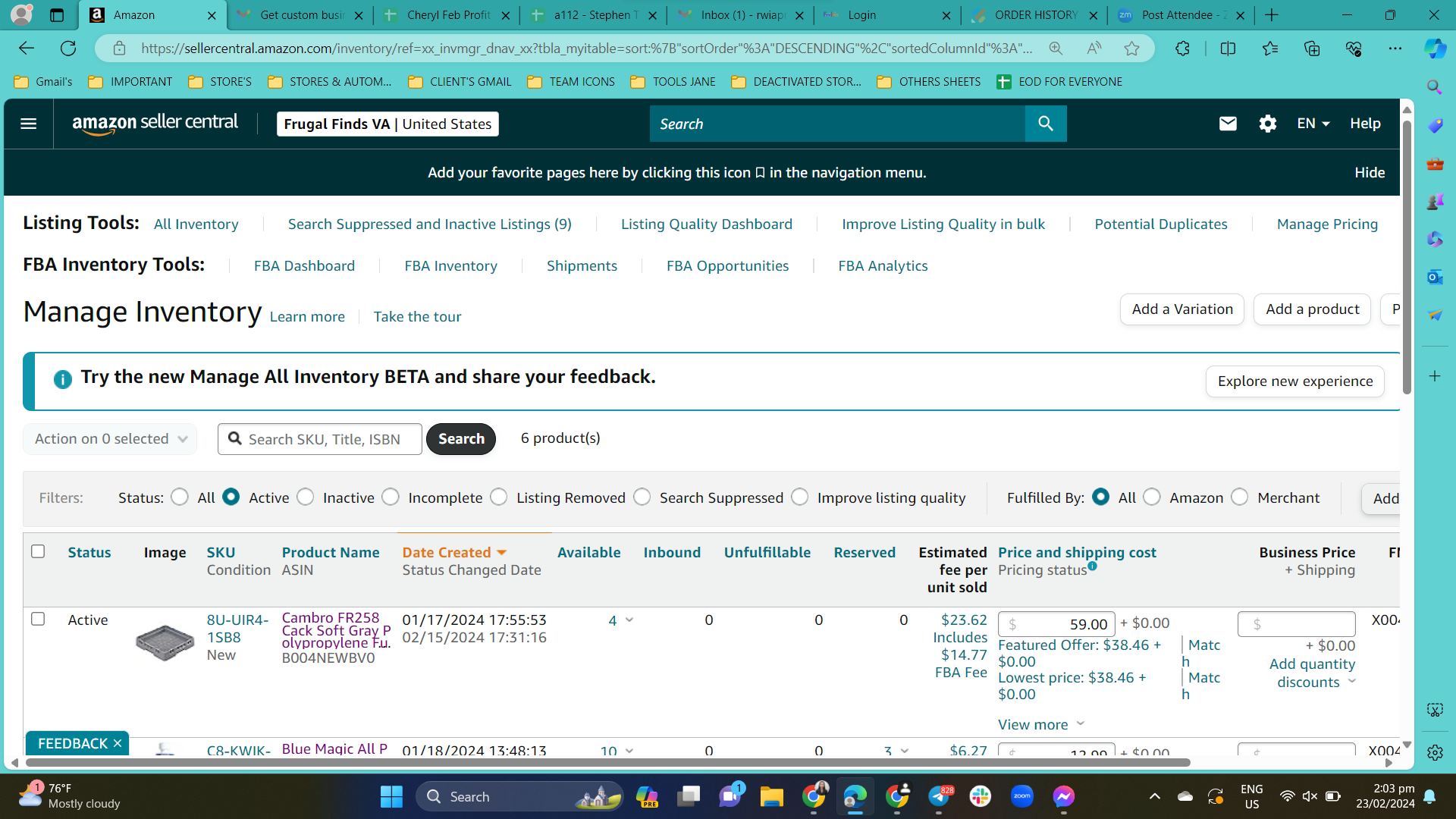This screenshot has width=1456, height=819.
Task: Open browser extensions puzzle icon
Action: [x=1182, y=49]
